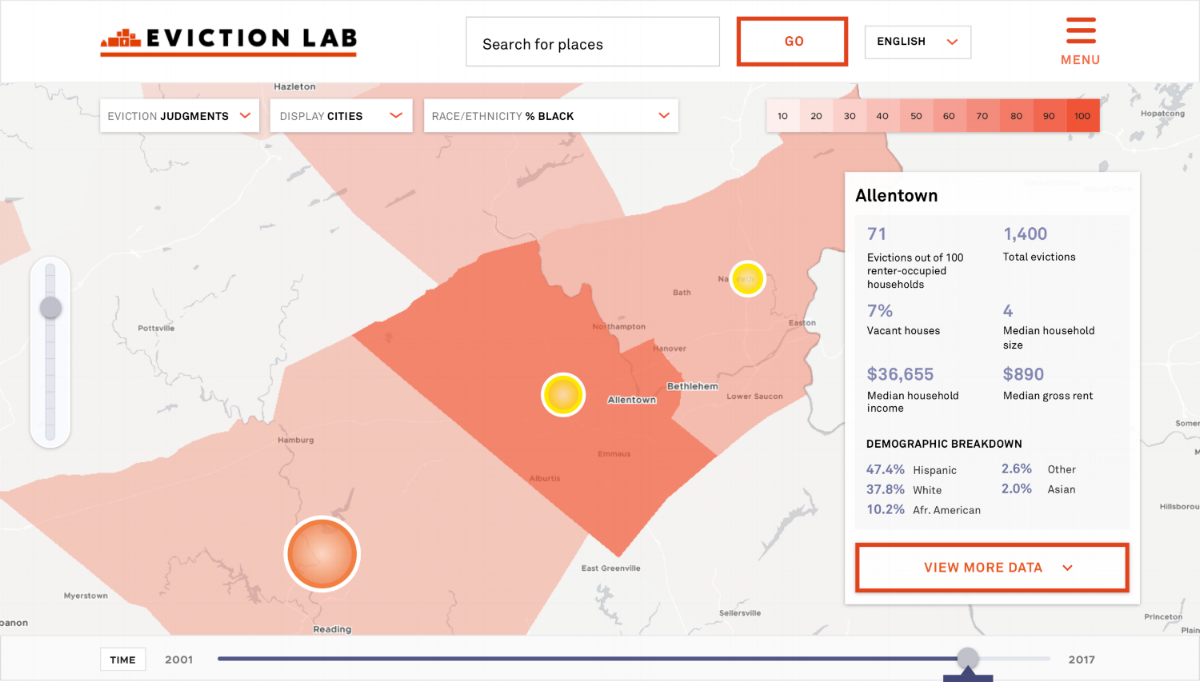The height and width of the screenshot is (682, 1200).
Task: Select legend swatch 100
Action: [x=1083, y=116]
